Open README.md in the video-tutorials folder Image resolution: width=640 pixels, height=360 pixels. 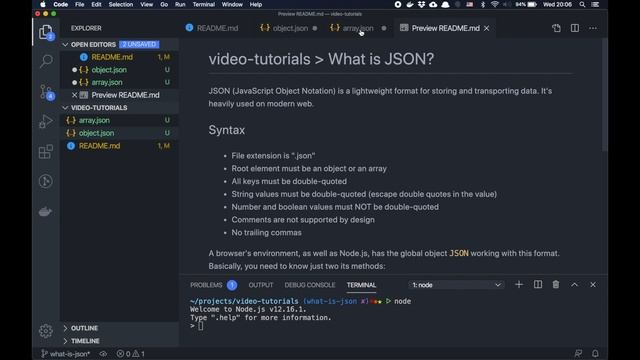(119, 146)
